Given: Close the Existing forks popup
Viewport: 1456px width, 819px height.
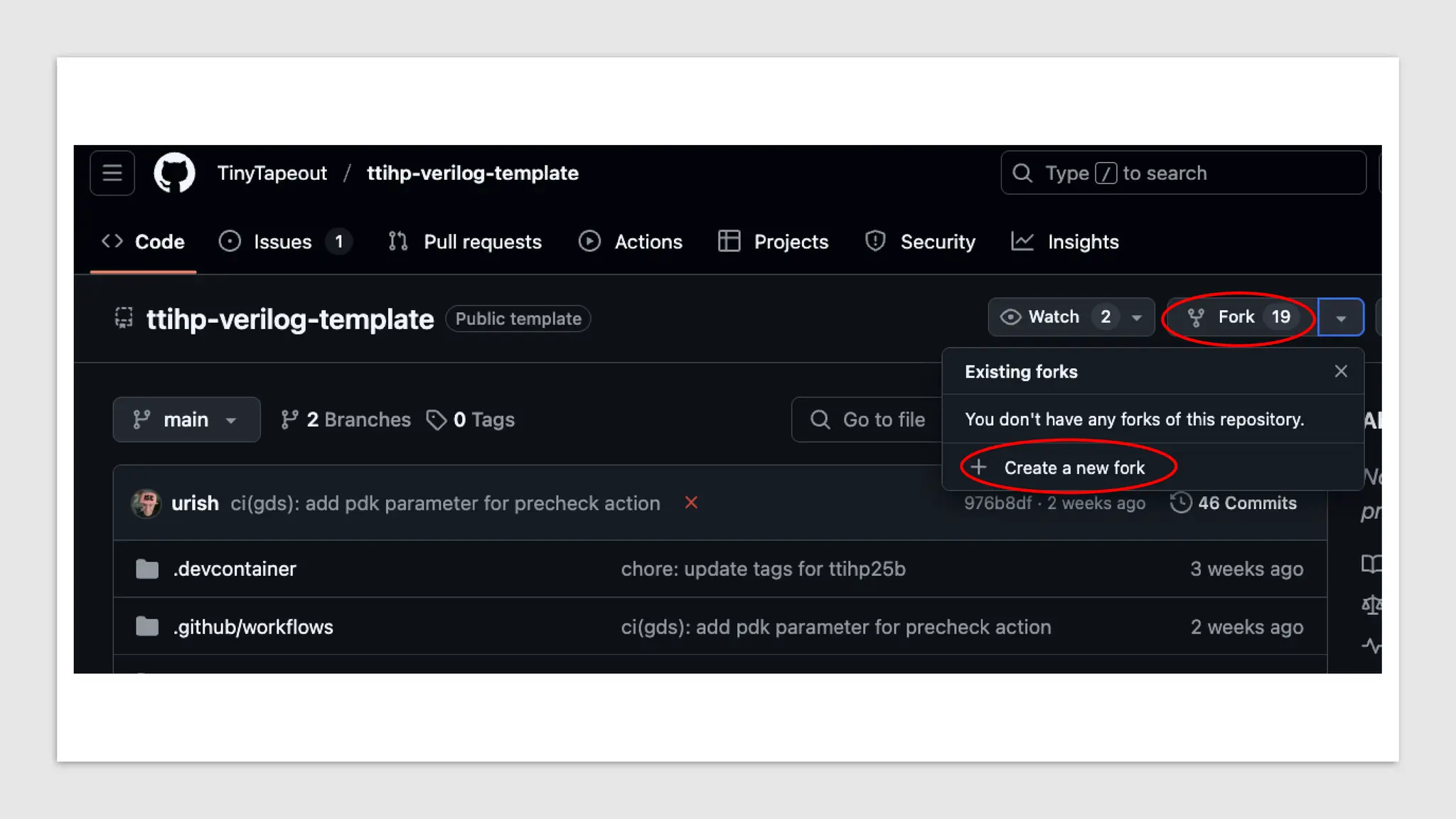Looking at the screenshot, I should pos(1341,371).
